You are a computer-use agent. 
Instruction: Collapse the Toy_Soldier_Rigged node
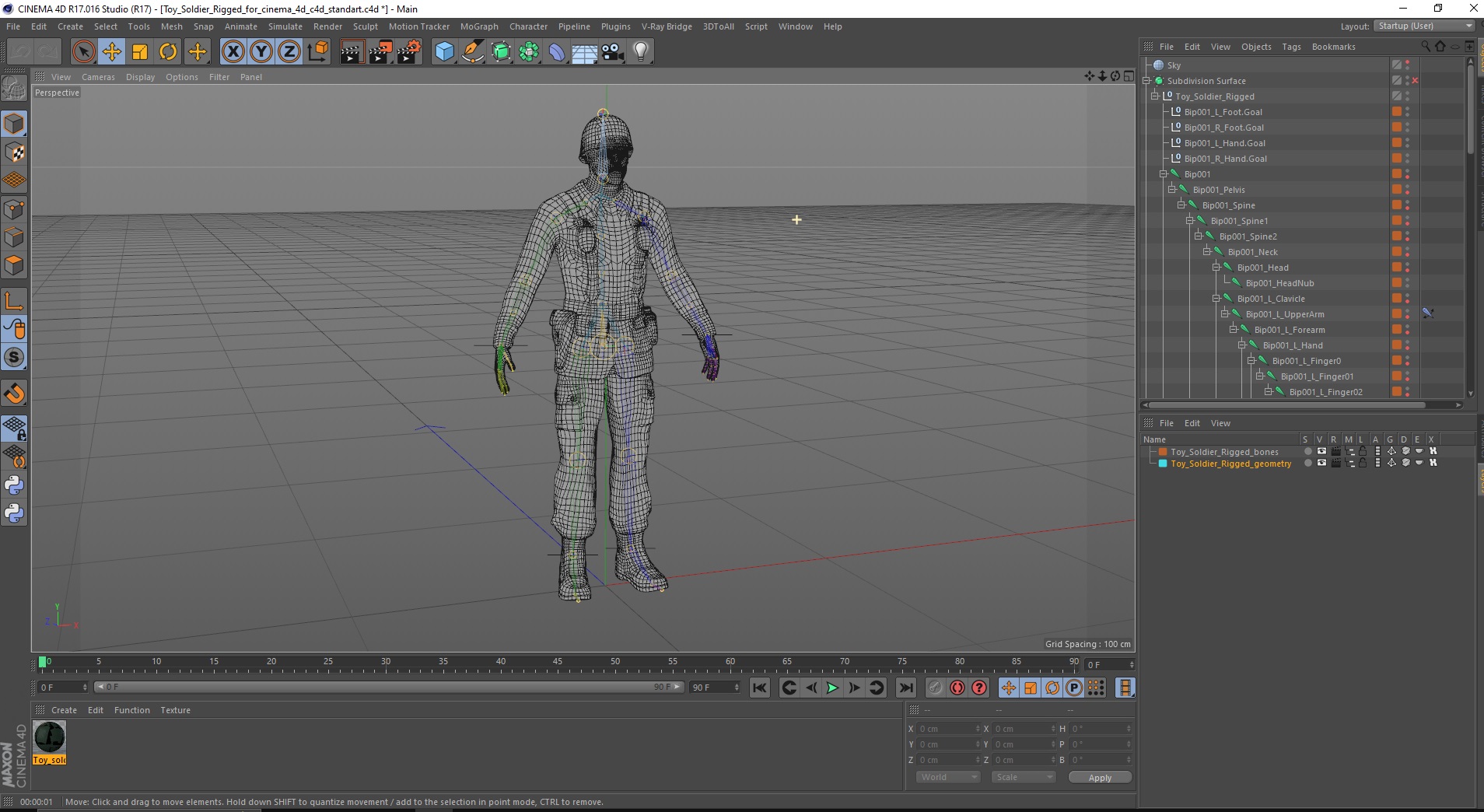(x=1155, y=96)
